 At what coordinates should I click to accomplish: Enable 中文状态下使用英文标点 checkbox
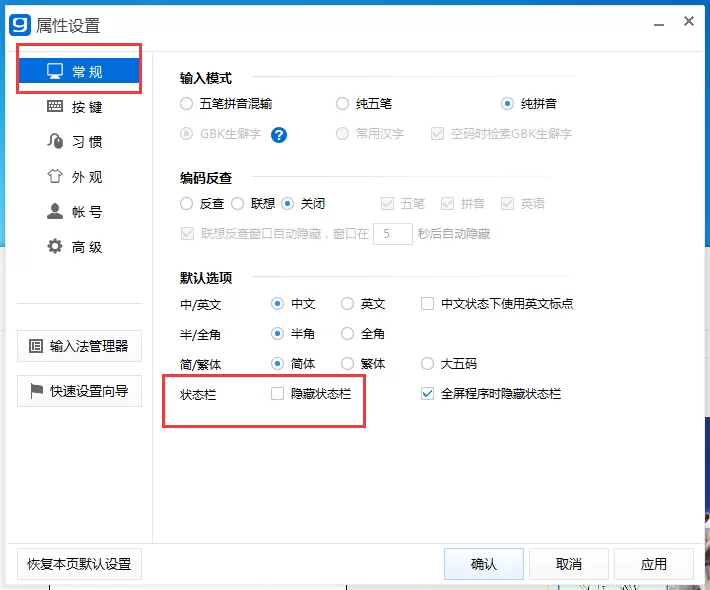(x=427, y=303)
